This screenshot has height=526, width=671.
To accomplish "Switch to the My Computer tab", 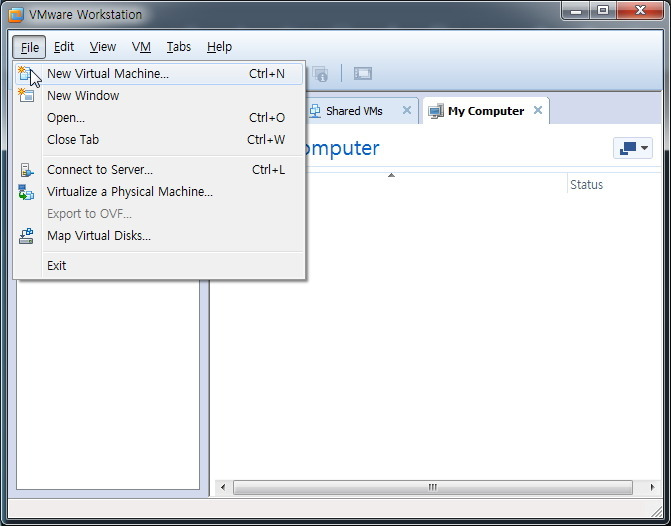I will pyautogui.click(x=486, y=111).
